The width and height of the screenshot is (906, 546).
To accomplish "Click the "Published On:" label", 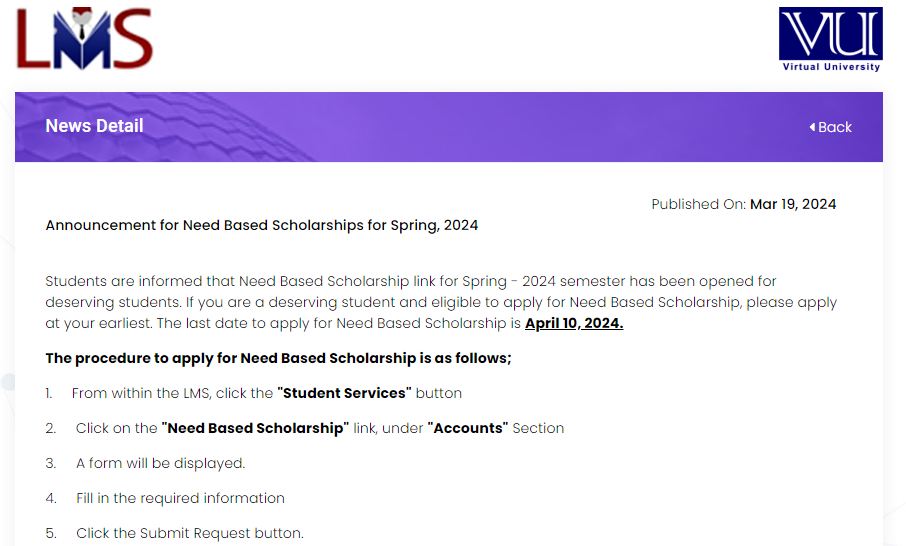I will coord(699,204).
